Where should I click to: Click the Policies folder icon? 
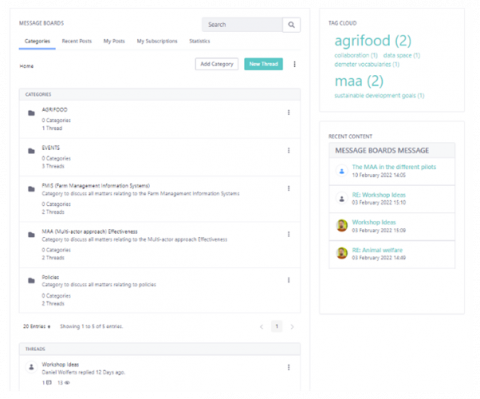31,280
